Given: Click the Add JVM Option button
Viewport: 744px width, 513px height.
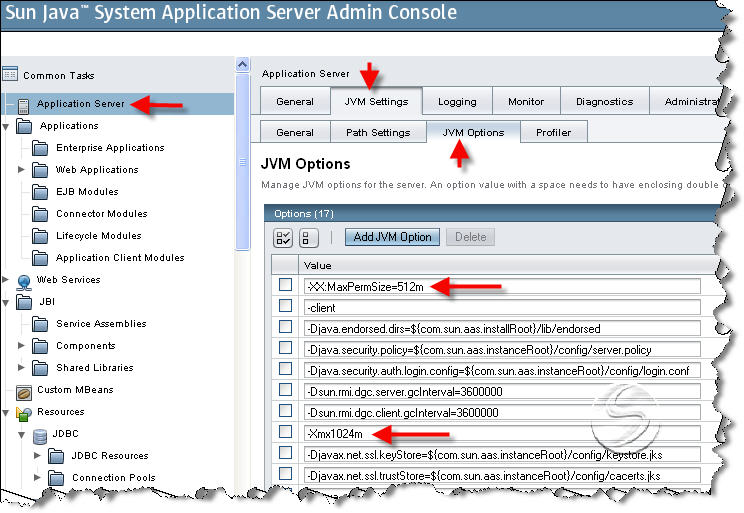Looking at the screenshot, I should pos(392,237).
